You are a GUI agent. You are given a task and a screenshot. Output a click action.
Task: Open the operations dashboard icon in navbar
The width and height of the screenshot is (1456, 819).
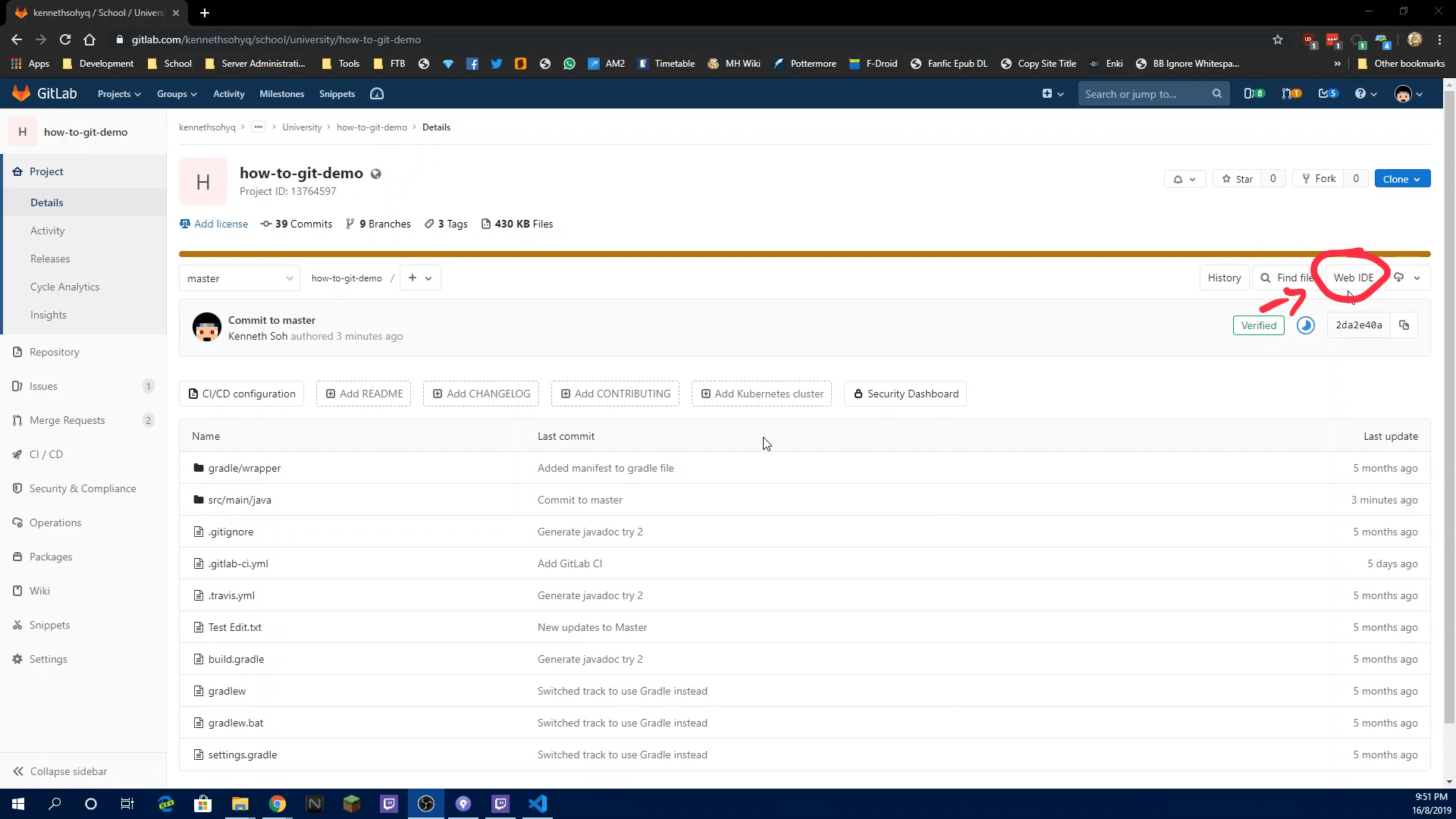[377, 94]
